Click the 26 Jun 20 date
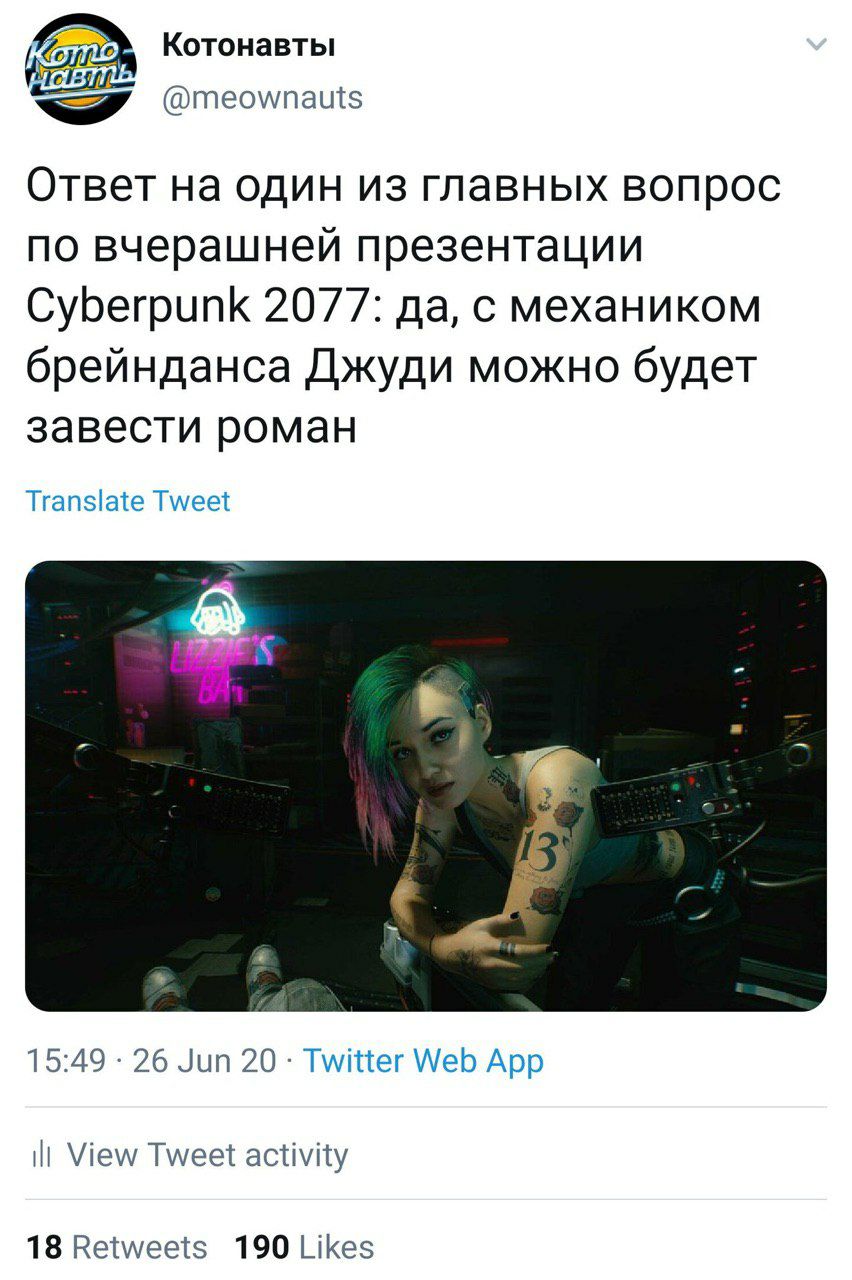The image size is (852, 1280). pos(204,1062)
